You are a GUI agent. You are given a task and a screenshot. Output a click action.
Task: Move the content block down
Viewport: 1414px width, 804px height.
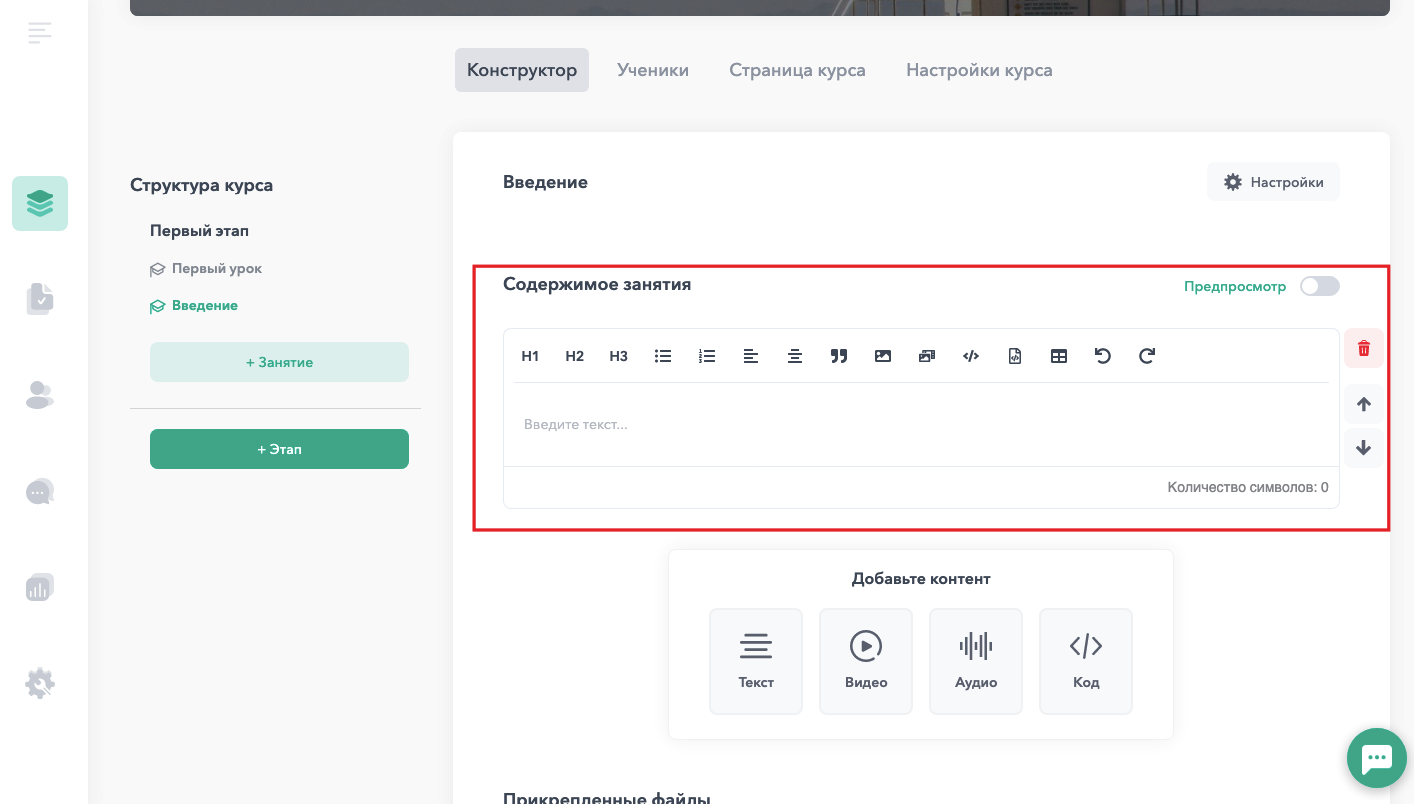point(1364,448)
